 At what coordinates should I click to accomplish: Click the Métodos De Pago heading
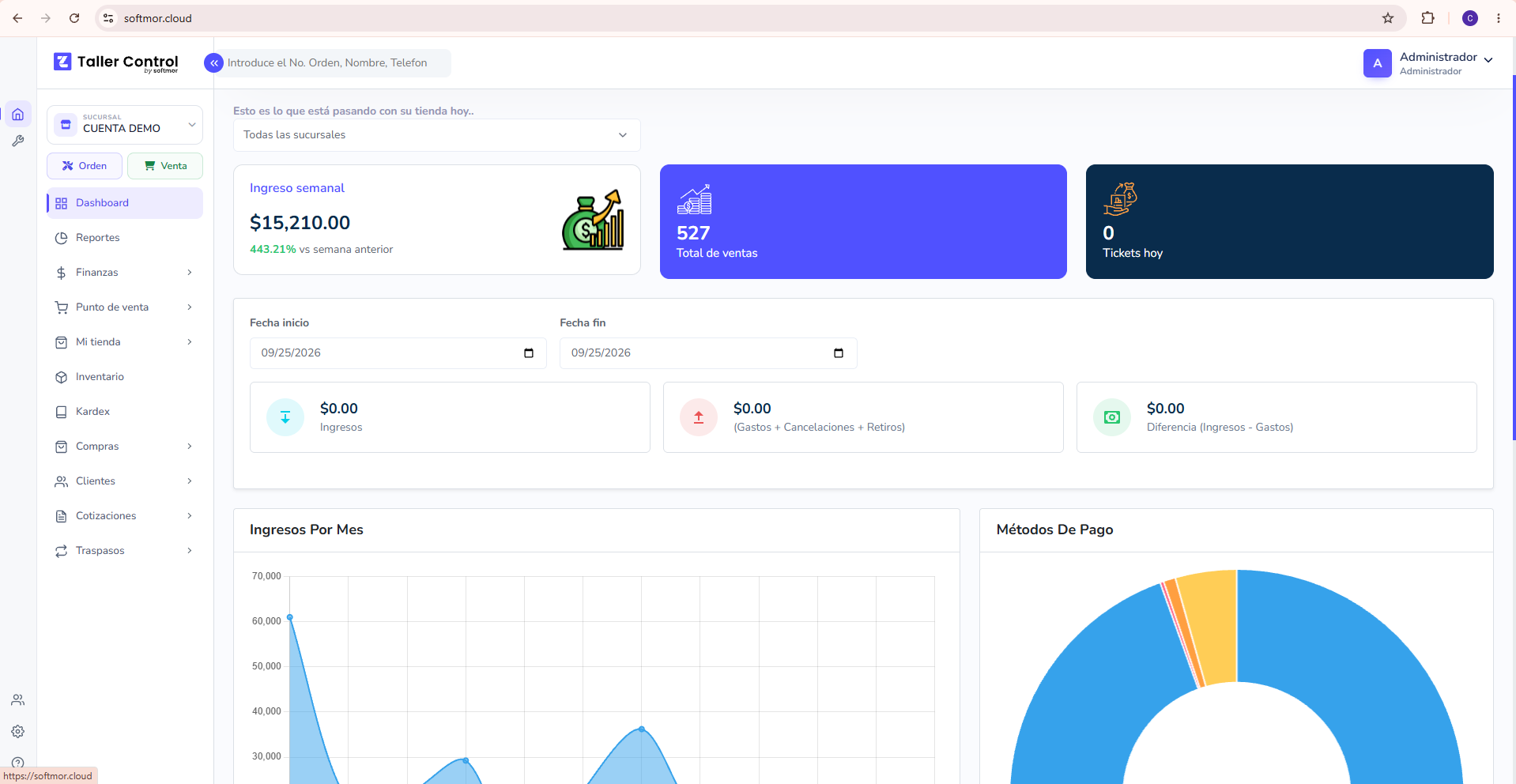[1054, 530]
